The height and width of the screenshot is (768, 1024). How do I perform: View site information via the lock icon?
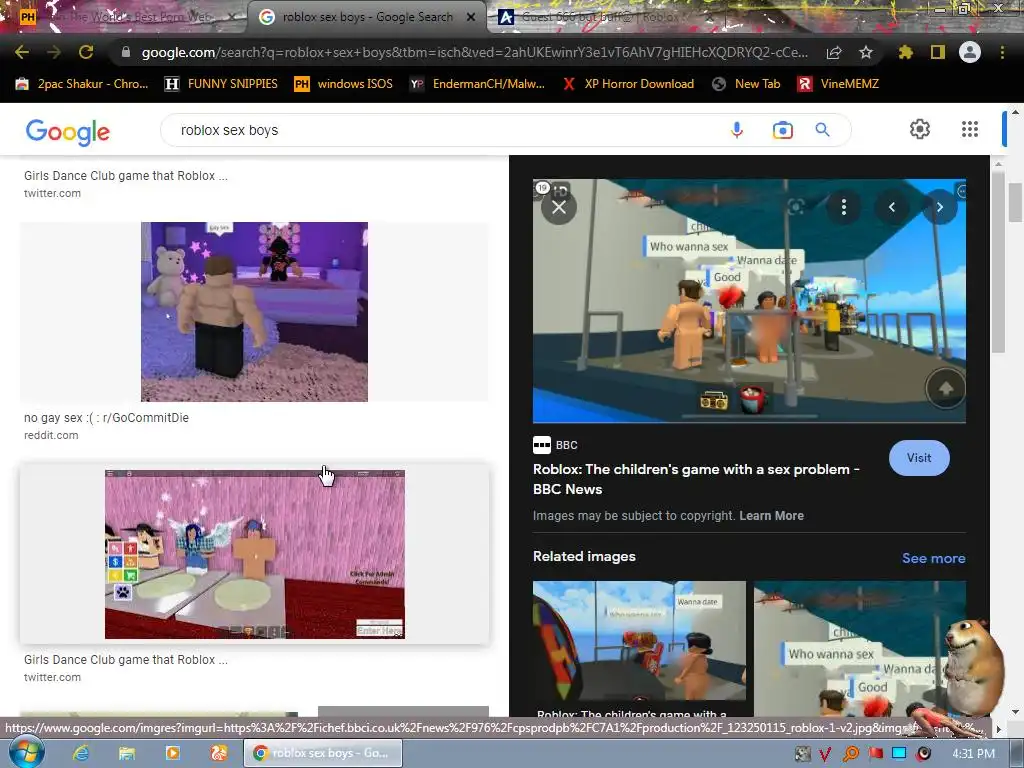point(126,52)
